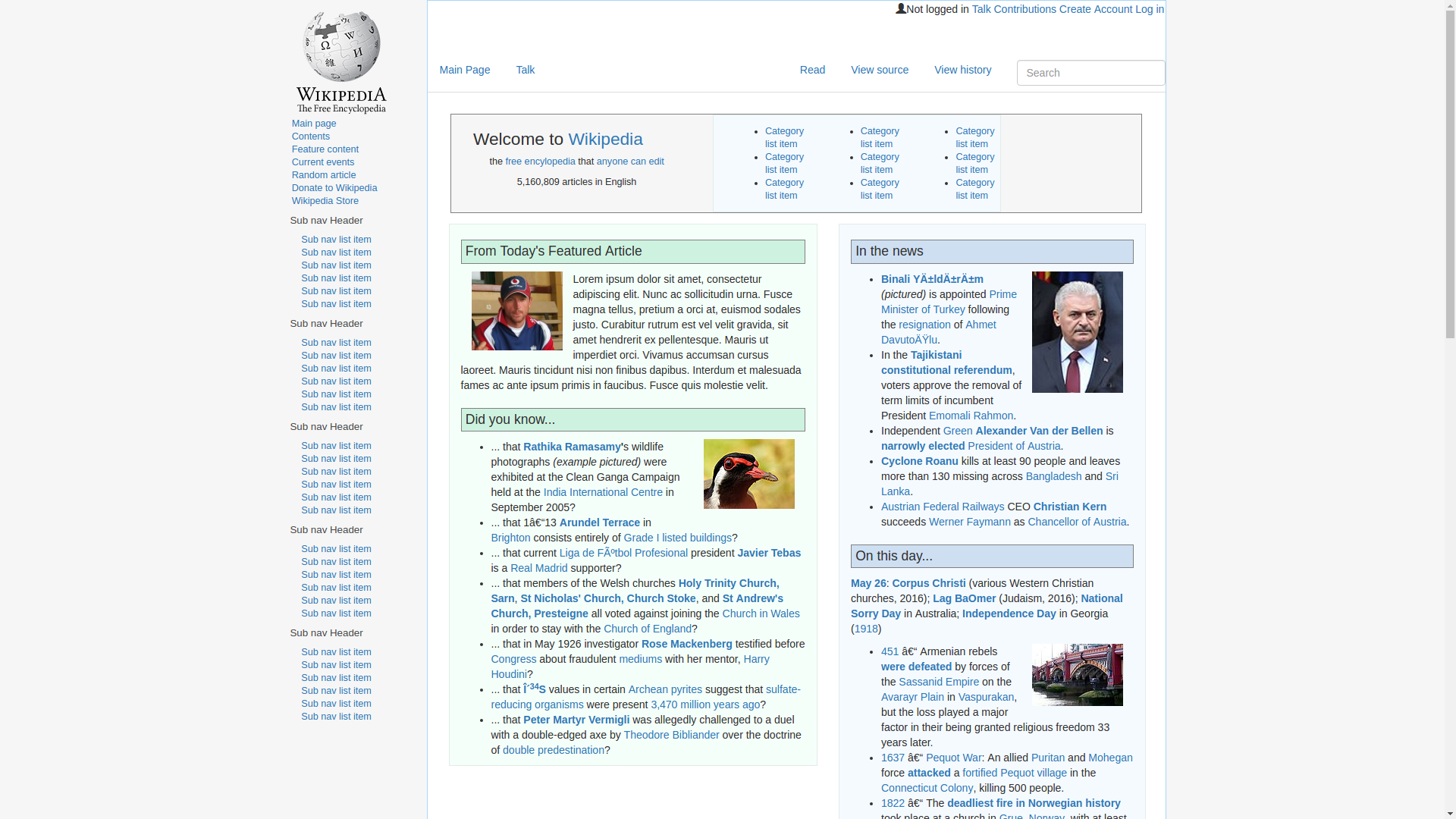
Task: Open Current events in the sidebar
Action: pyautogui.click(x=323, y=162)
